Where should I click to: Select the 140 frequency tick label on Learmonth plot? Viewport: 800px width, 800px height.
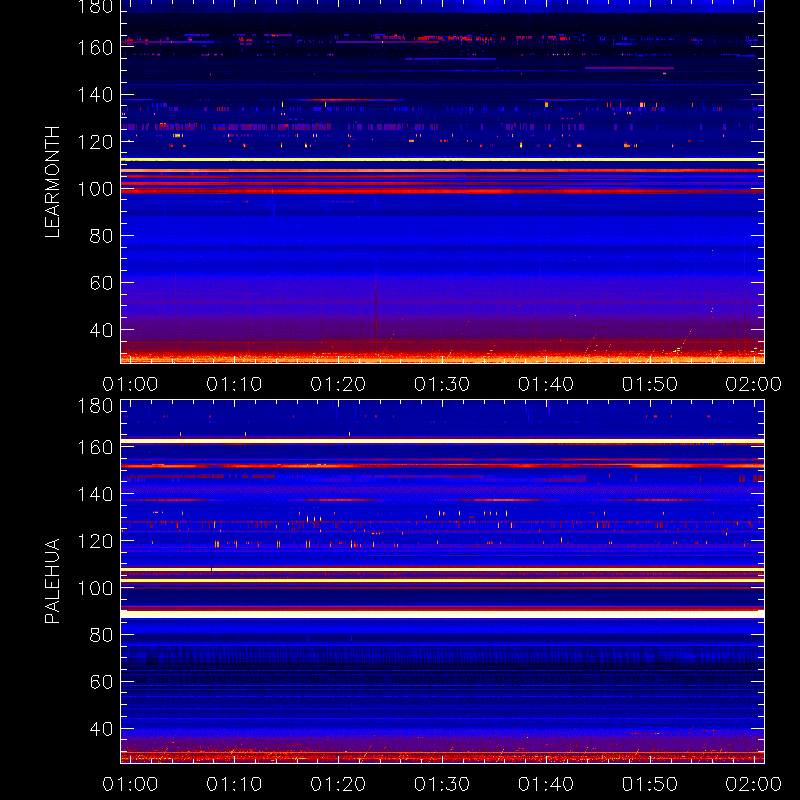pyautogui.click(x=95, y=95)
